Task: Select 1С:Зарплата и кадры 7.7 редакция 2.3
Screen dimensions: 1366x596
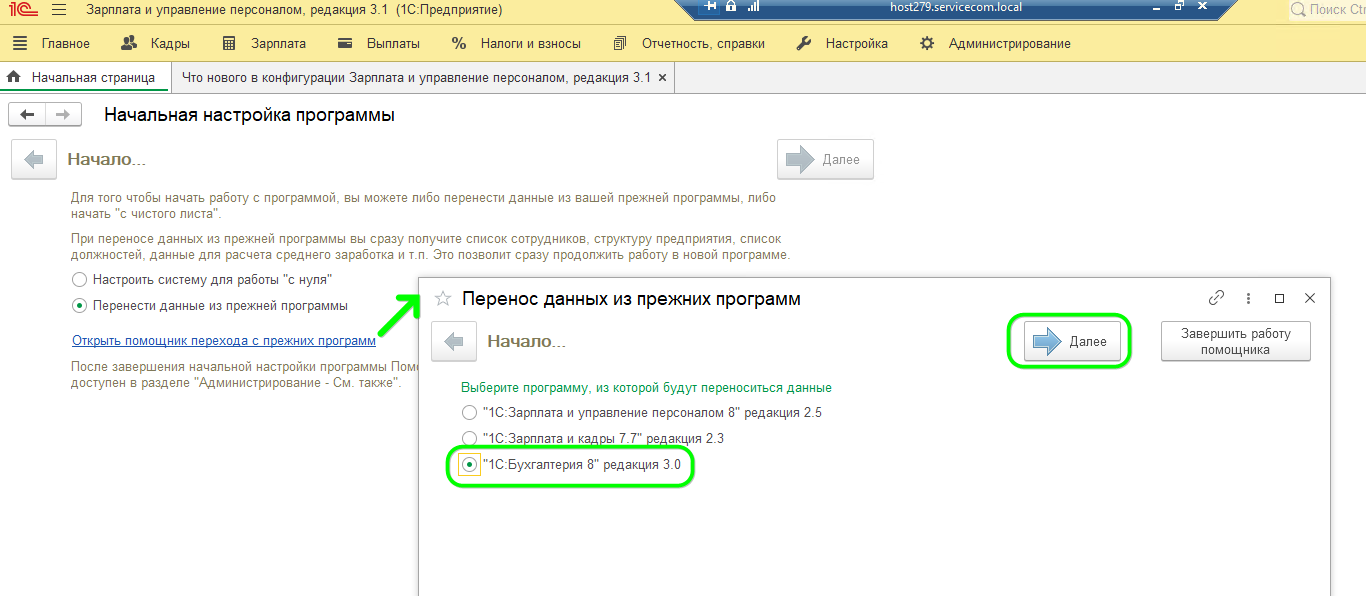Action: 593,438
